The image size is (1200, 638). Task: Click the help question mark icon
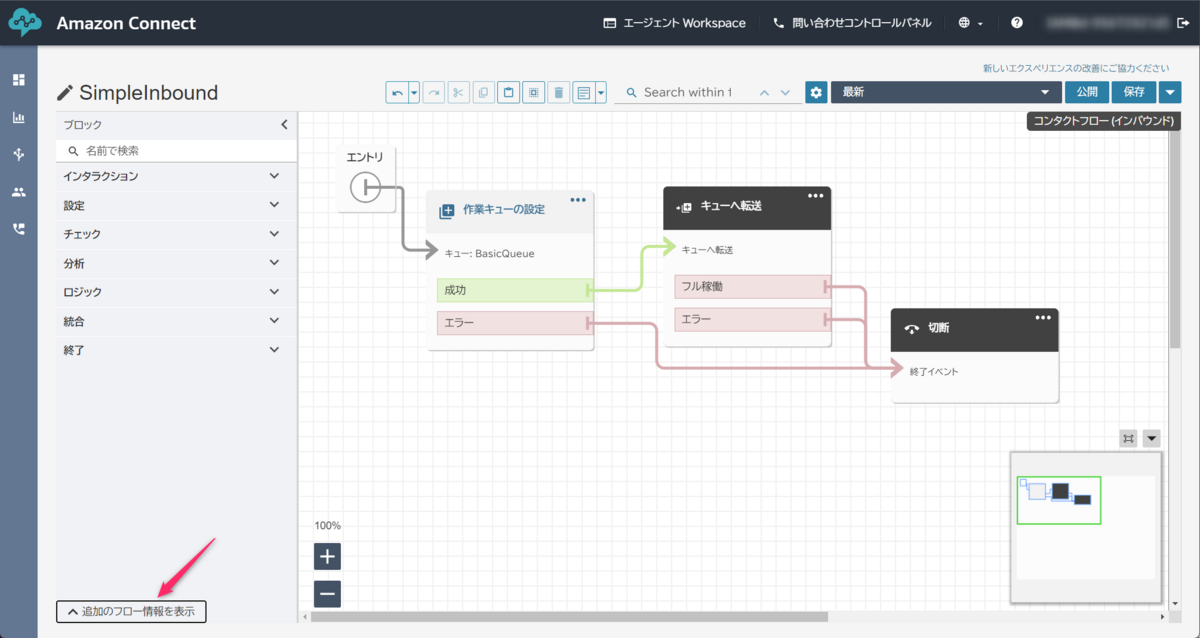1017,23
